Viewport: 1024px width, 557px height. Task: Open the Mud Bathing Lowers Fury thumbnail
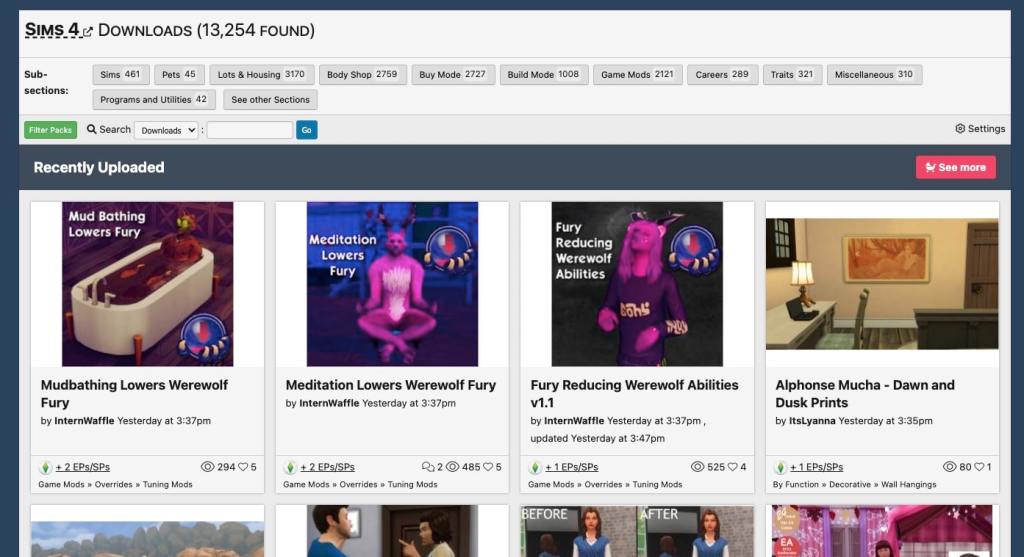coord(148,284)
